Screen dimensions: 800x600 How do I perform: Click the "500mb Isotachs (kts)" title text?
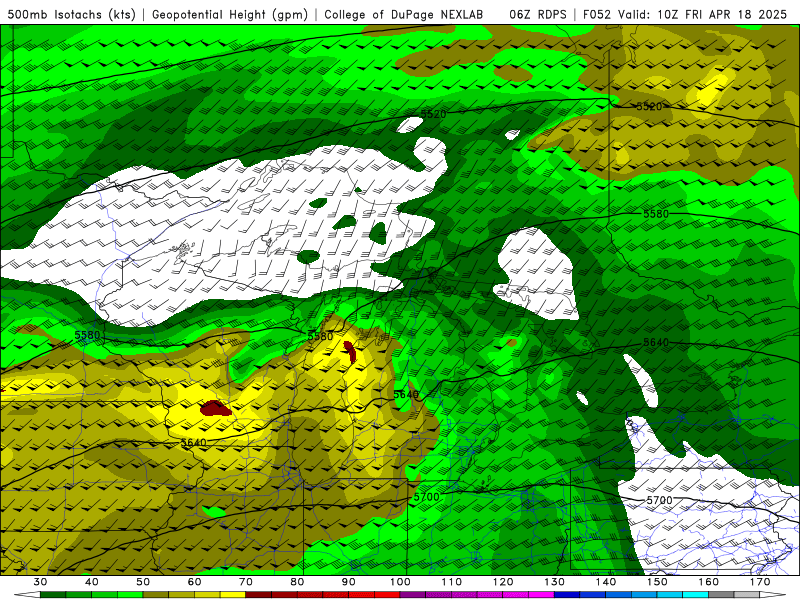tap(71, 15)
